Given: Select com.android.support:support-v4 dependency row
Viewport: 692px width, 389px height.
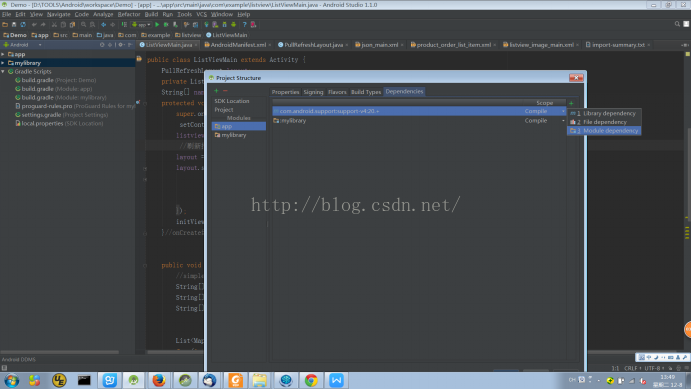Looking at the screenshot, I should coord(418,111).
